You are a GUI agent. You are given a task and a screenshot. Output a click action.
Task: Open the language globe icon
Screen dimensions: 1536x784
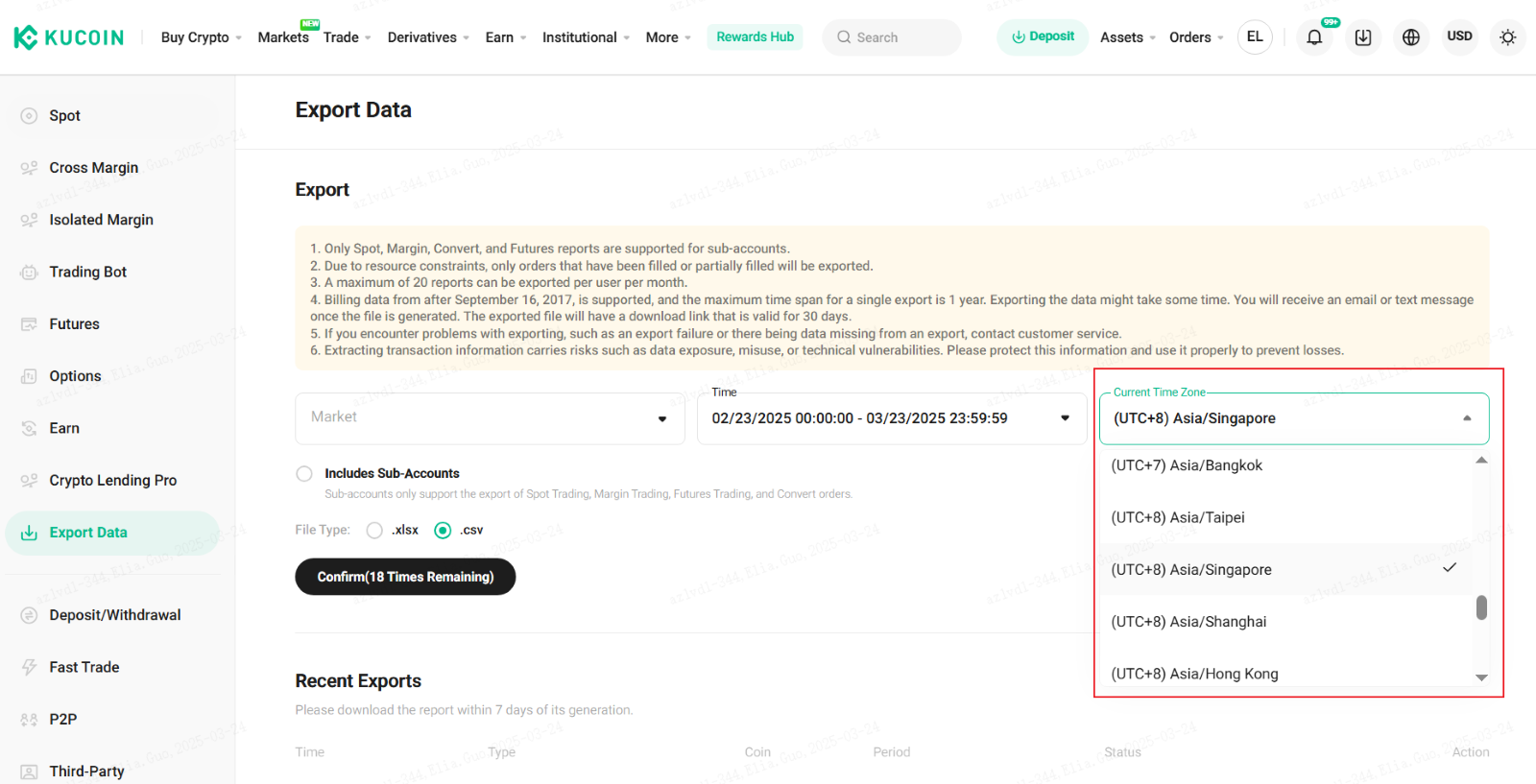1410,37
